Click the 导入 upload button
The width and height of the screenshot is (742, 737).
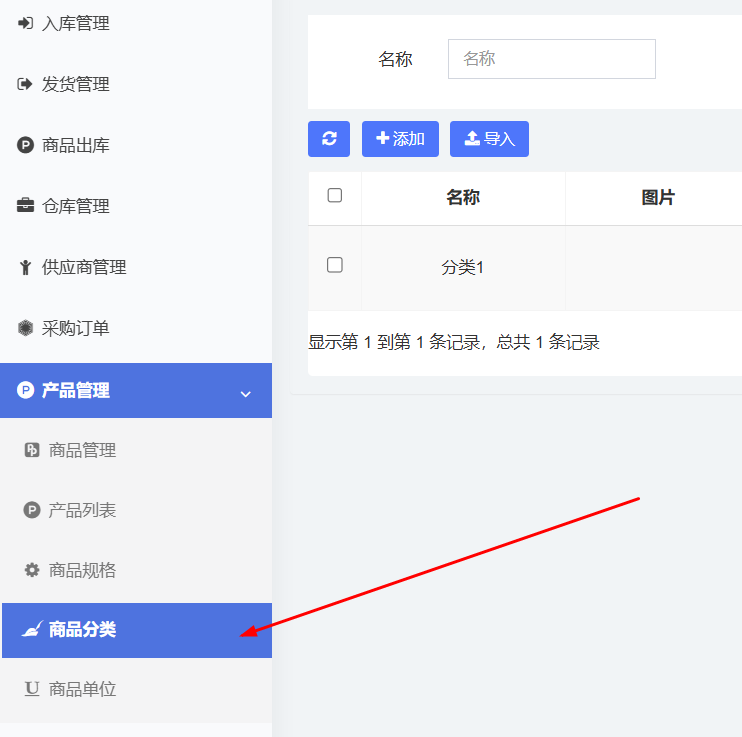point(489,139)
